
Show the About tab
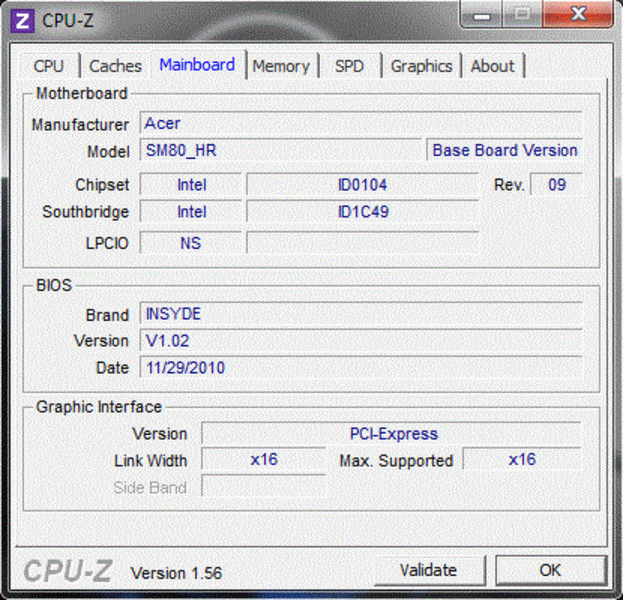click(x=492, y=66)
